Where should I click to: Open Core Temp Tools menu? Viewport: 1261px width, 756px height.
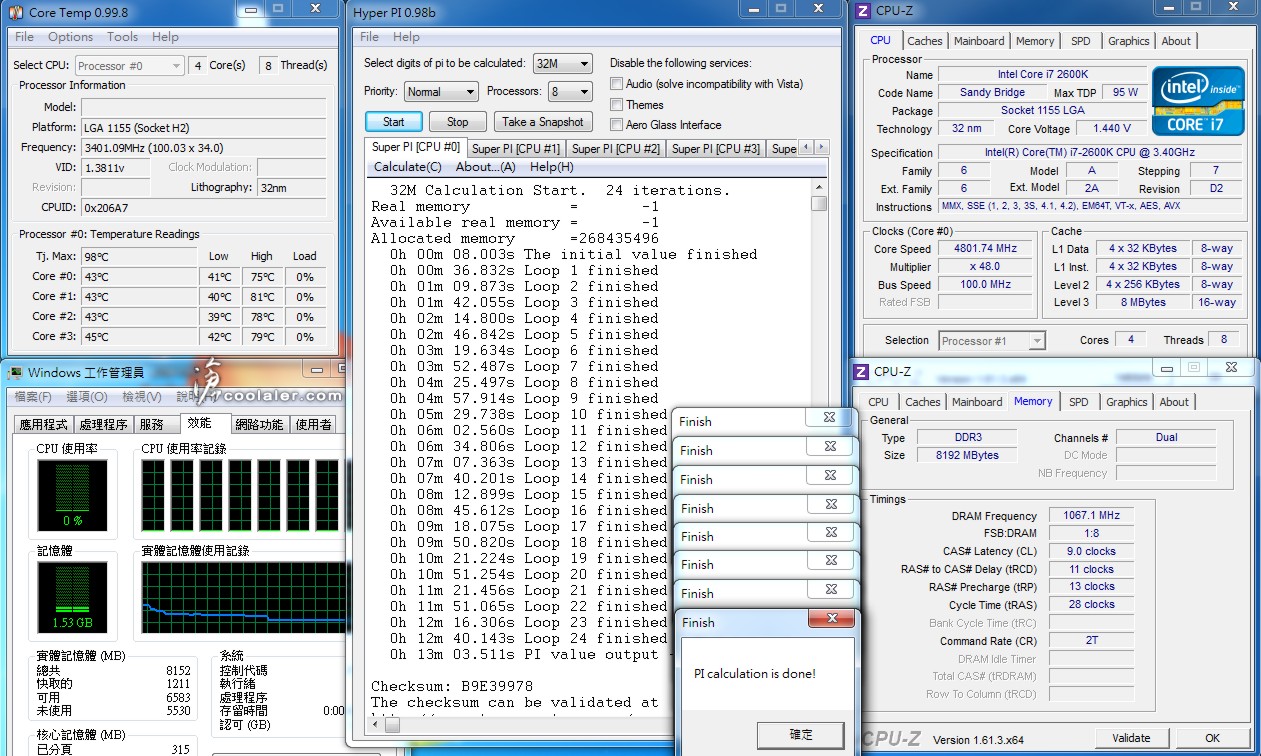click(122, 37)
